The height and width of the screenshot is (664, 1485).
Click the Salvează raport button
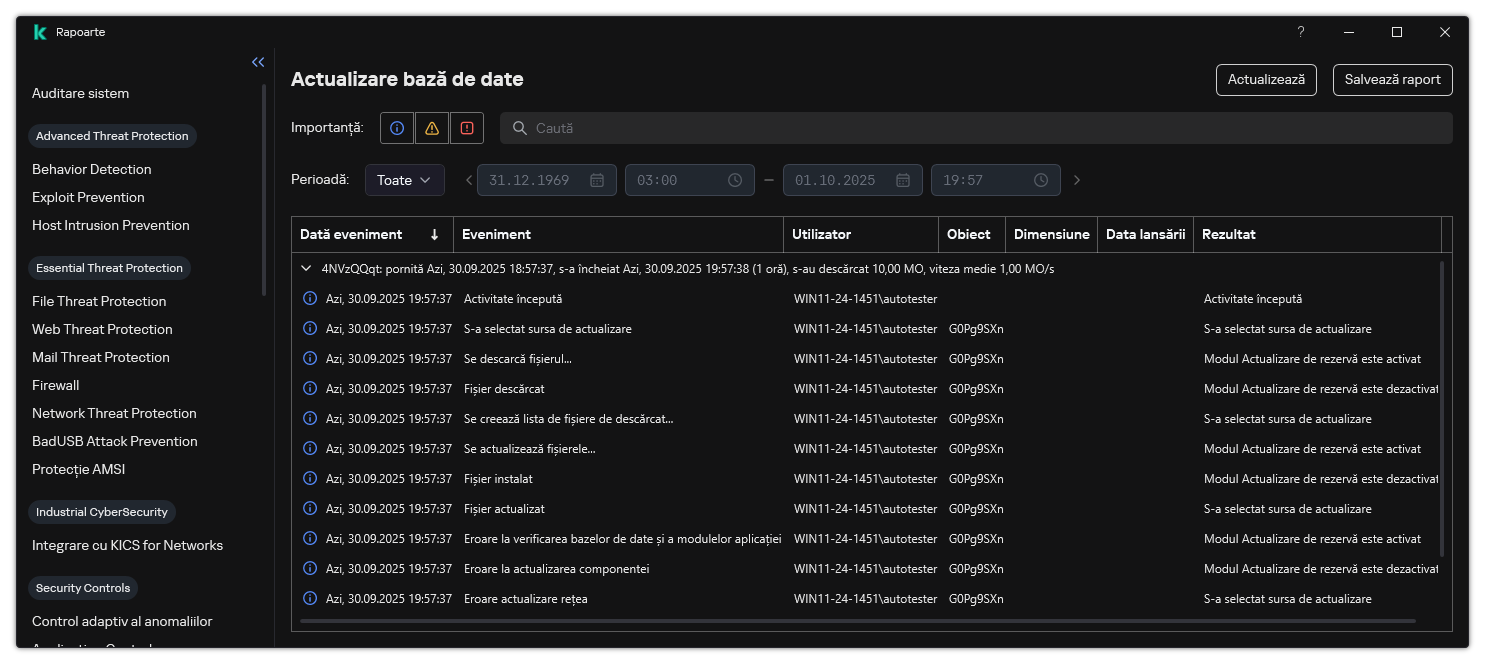(x=1392, y=80)
